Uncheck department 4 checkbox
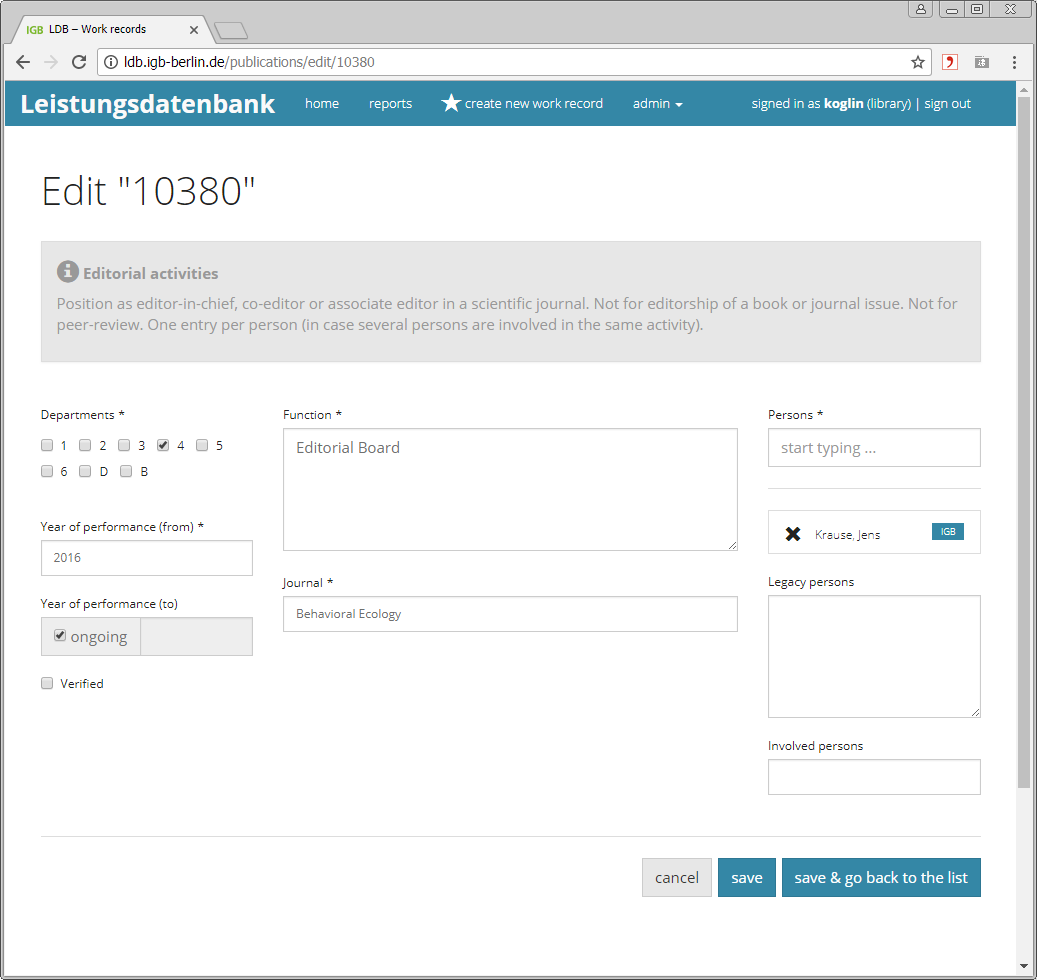This screenshot has width=1037, height=980. click(163, 446)
